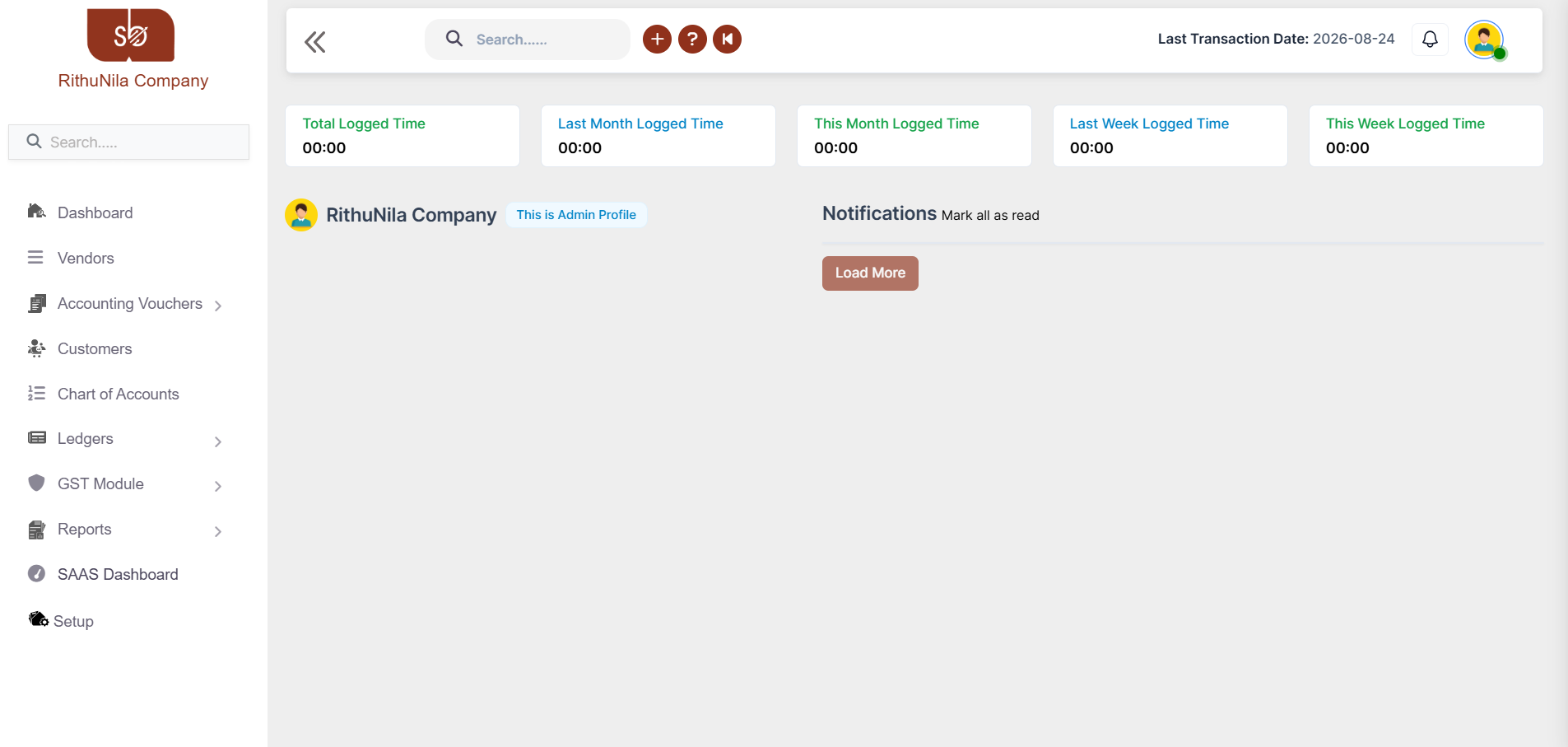Click the Total Logged Time card

[402, 136]
